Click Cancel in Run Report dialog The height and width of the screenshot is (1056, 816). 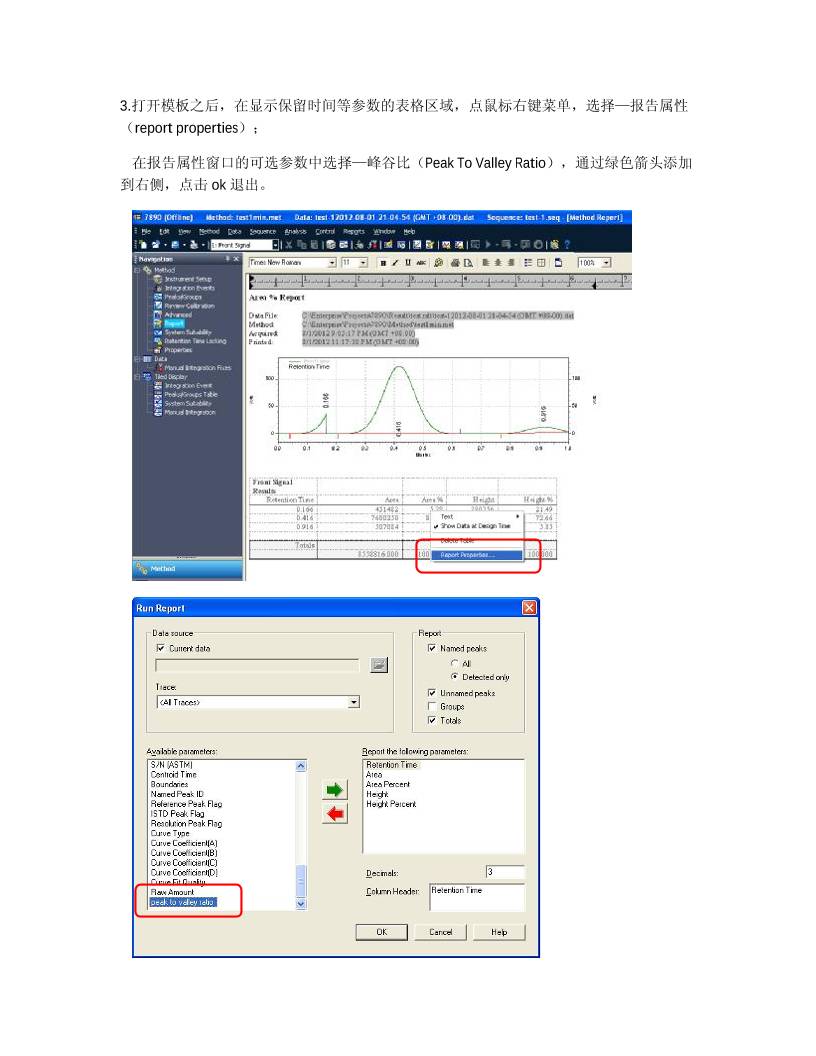pyautogui.click(x=440, y=931)
